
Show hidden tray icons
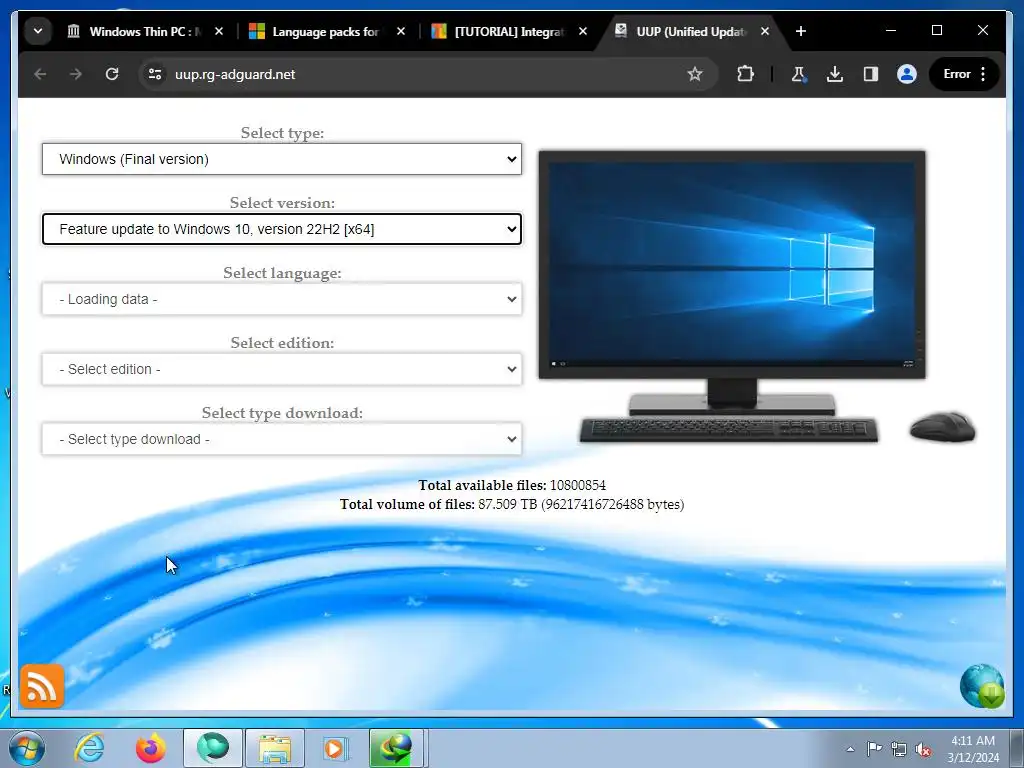coord(850,749)
